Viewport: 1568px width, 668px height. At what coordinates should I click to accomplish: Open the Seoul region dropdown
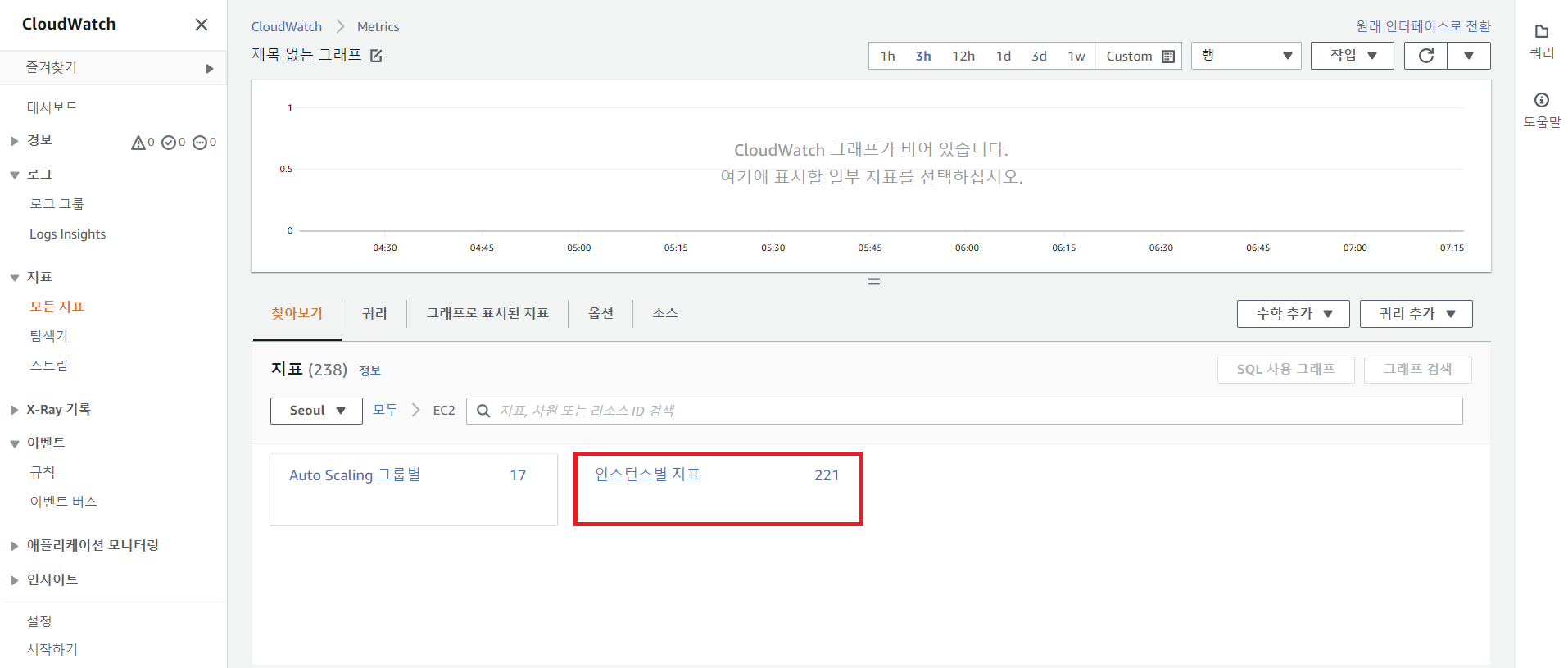316,411
